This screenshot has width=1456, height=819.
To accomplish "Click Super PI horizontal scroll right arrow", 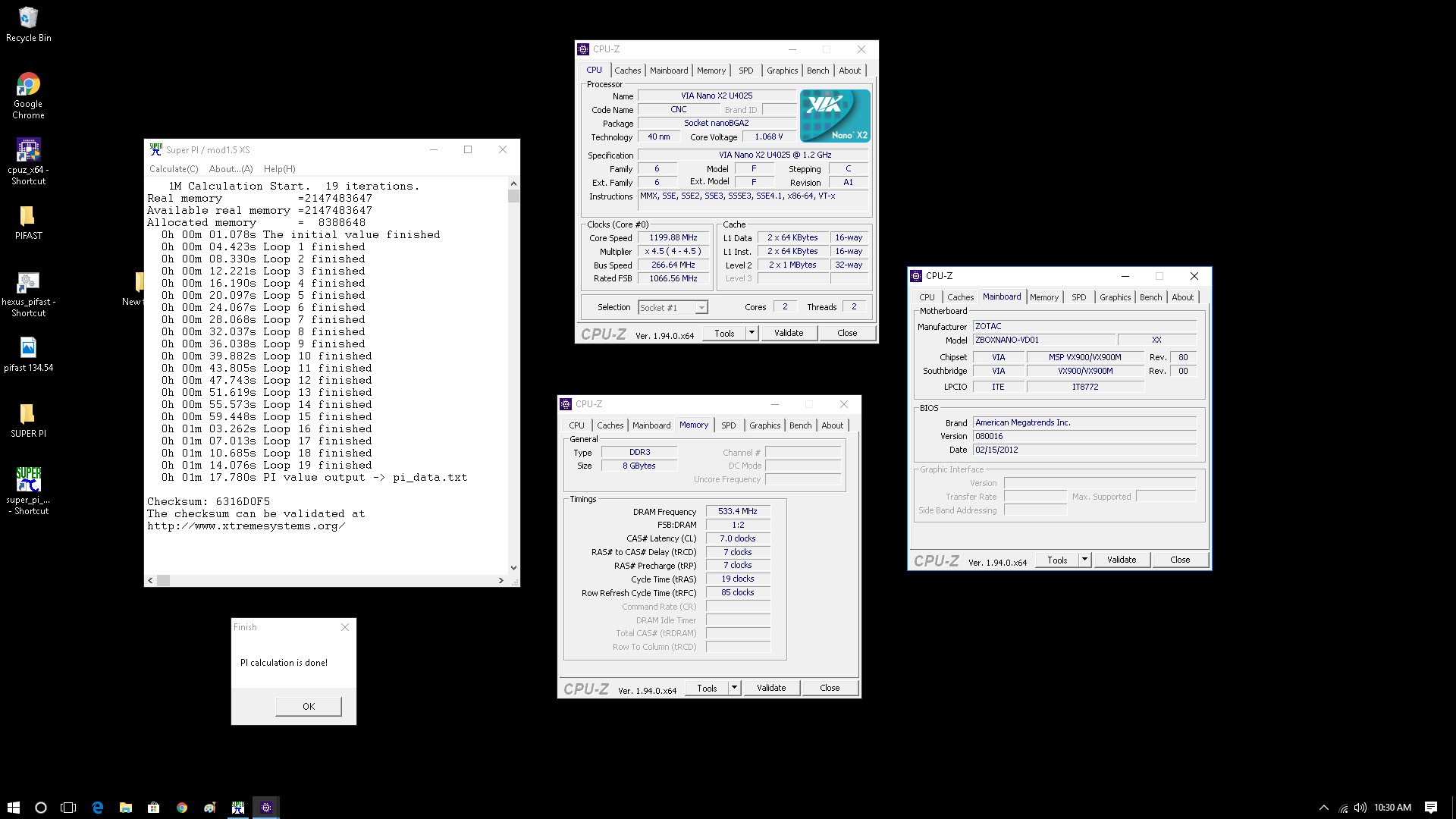I will (x=501, y=580).
